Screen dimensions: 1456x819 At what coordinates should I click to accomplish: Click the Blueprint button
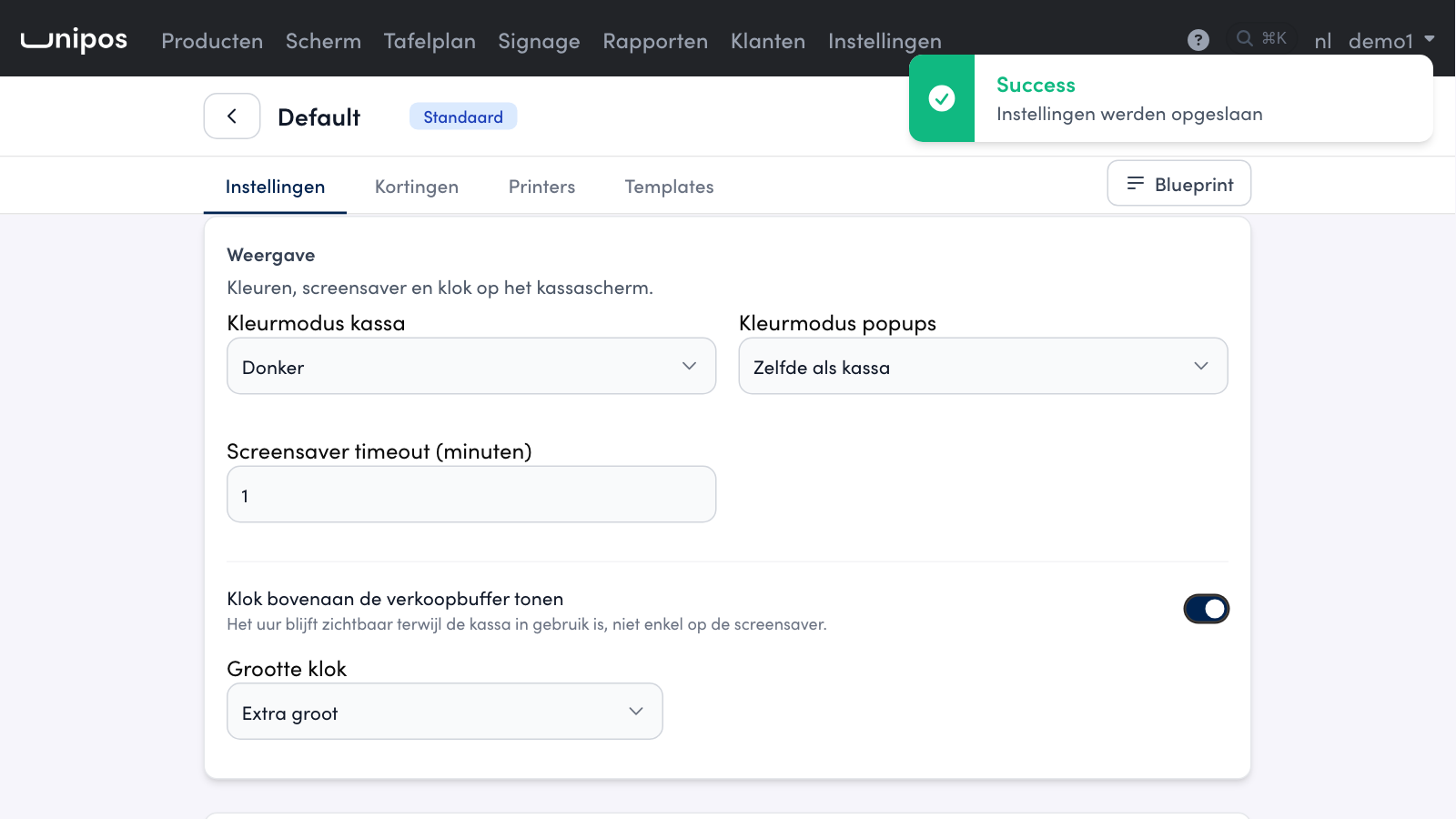[1179, 184]
